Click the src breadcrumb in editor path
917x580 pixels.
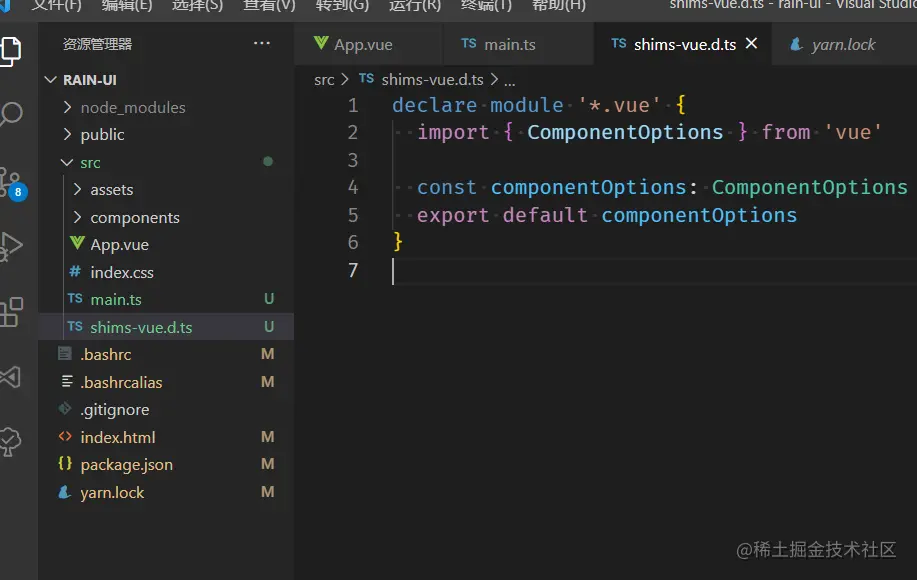point(324,80)
